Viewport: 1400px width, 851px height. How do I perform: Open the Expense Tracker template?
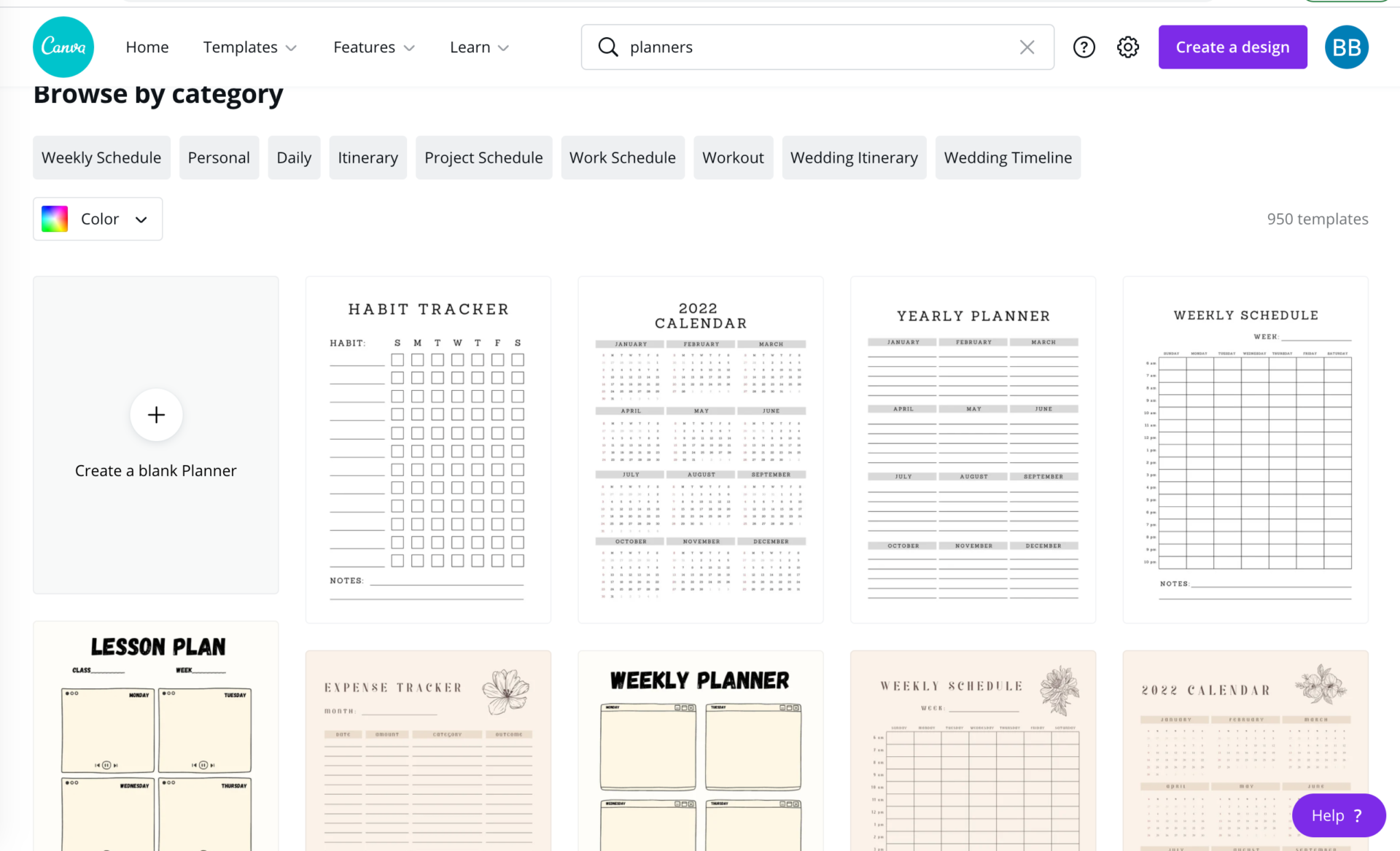[x=428, y=751]
